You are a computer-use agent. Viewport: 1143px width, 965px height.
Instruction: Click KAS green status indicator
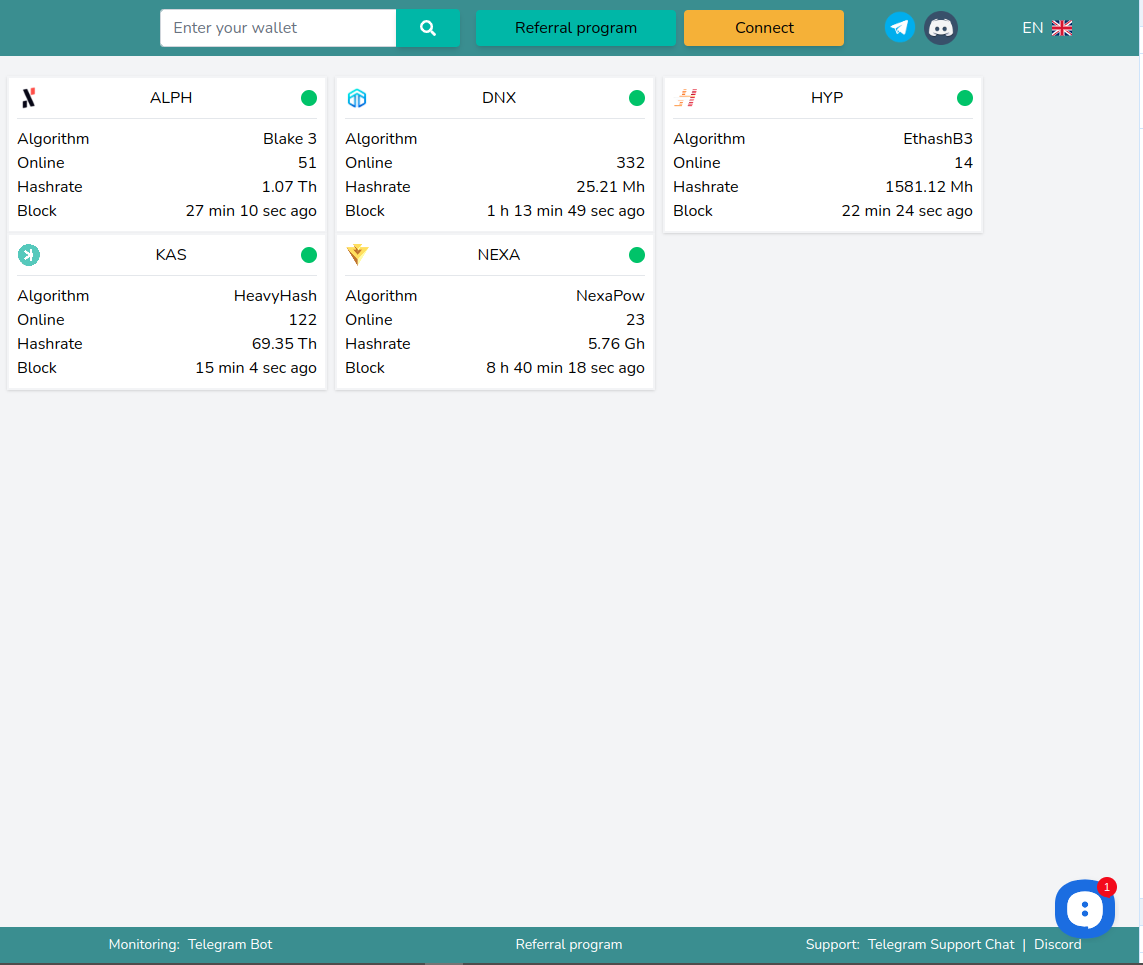(x=308, y=254)
